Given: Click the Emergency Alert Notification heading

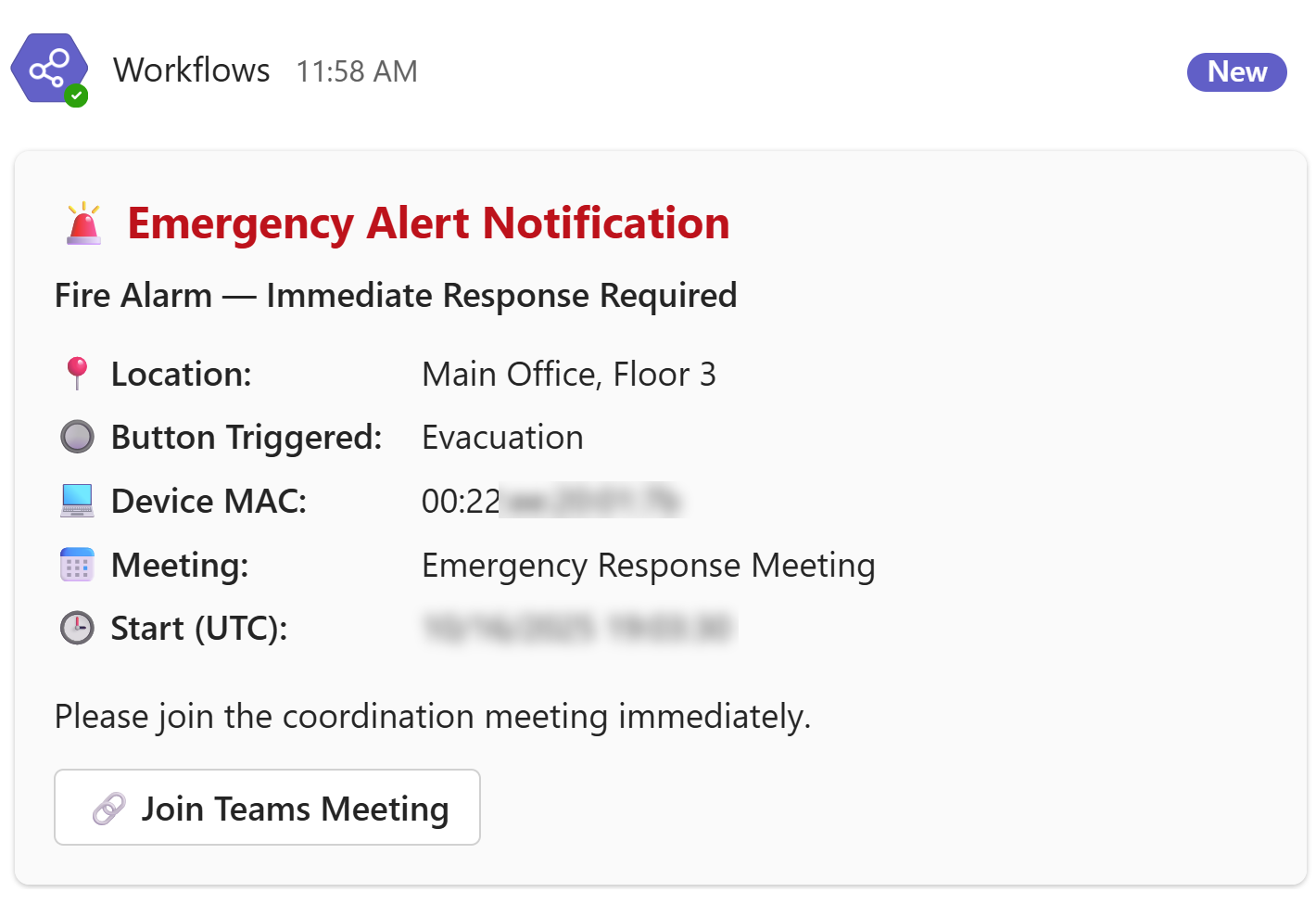Looking at the screenshot, I should point(428,223).
